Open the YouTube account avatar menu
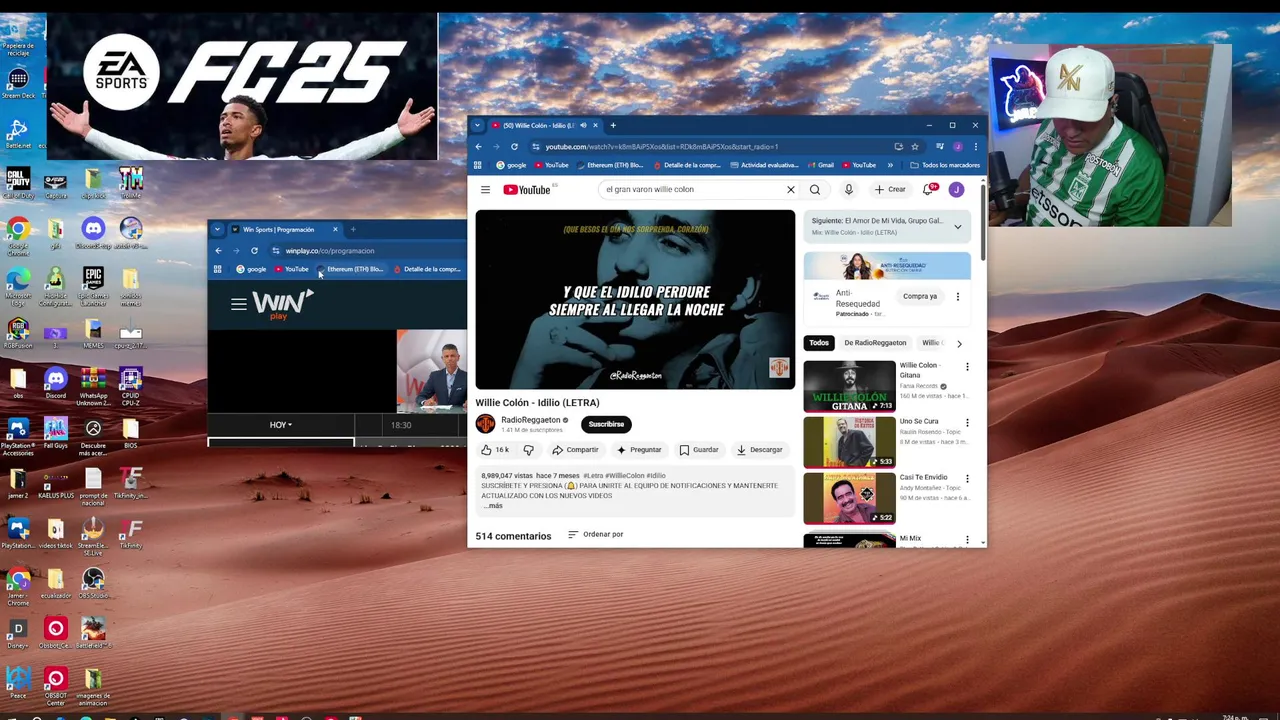Image resolution: width=1280 pixels, height=720 pixels. pos(956,189)
